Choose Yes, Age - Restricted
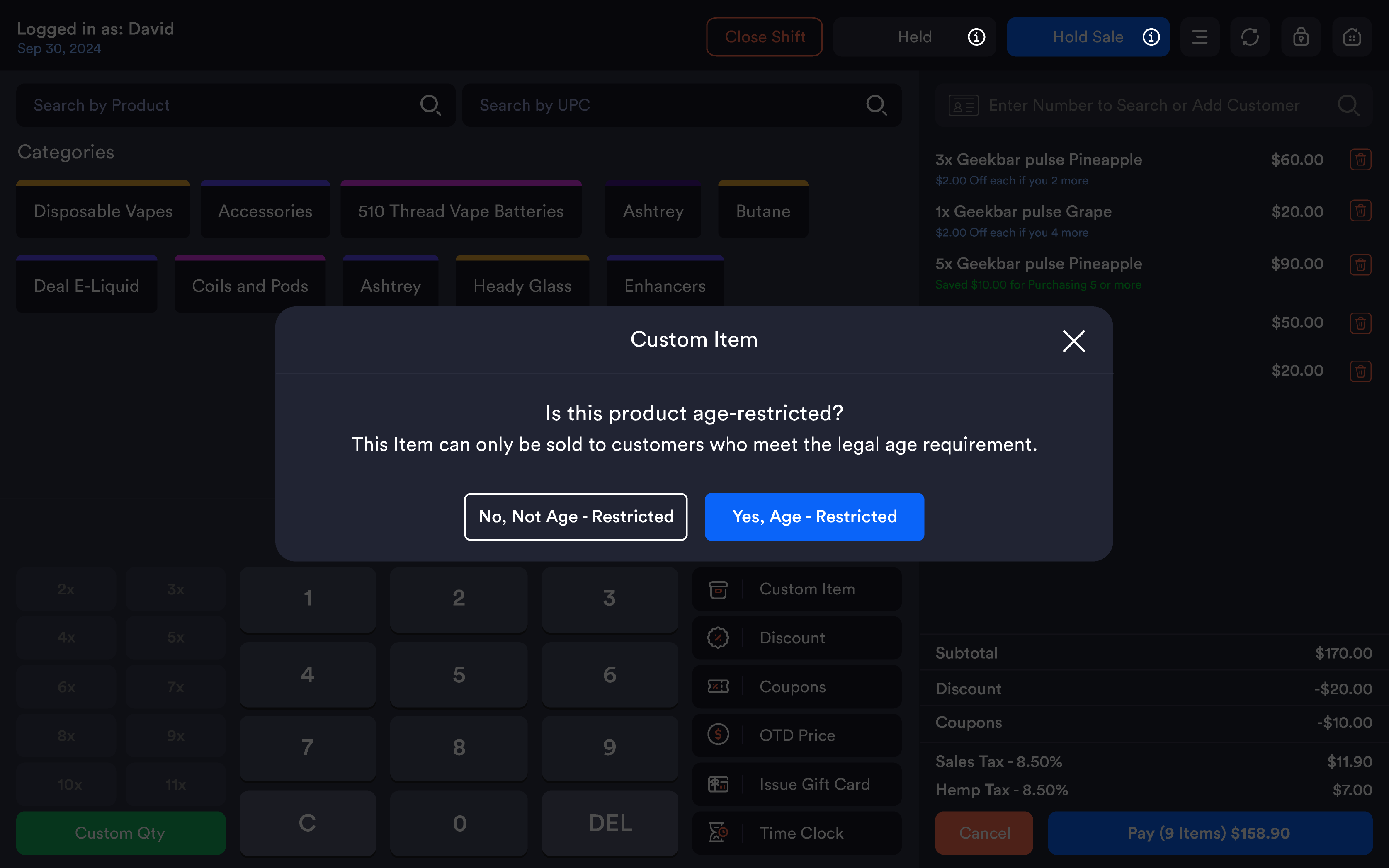Screen dimensions: 1389x868 pyautogui.click(x=814, y=516)
